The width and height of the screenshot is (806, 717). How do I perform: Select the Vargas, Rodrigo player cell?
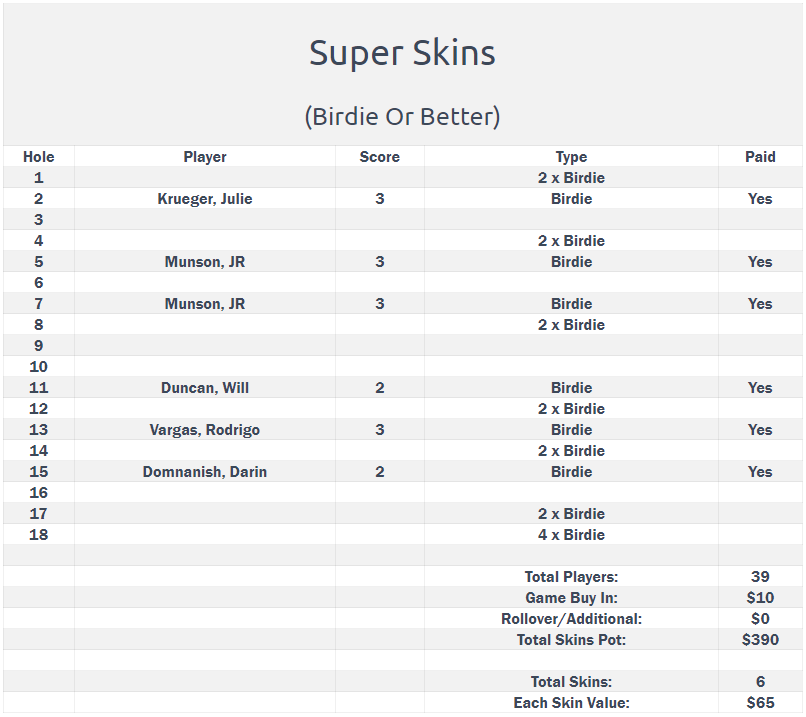click(205, 430)
